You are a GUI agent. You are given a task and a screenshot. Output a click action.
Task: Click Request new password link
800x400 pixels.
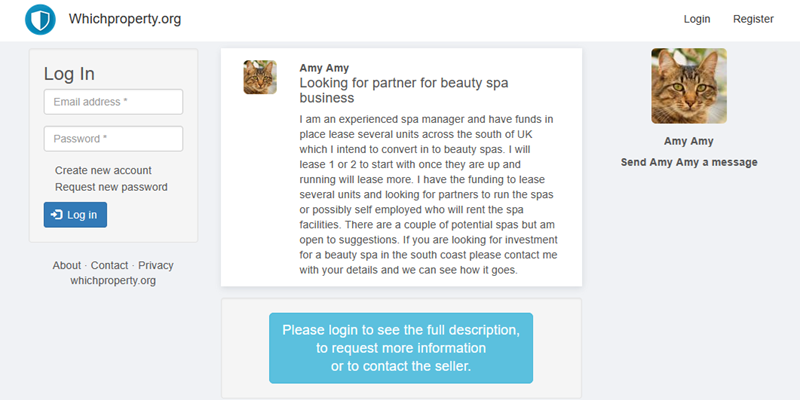(111, 187)
